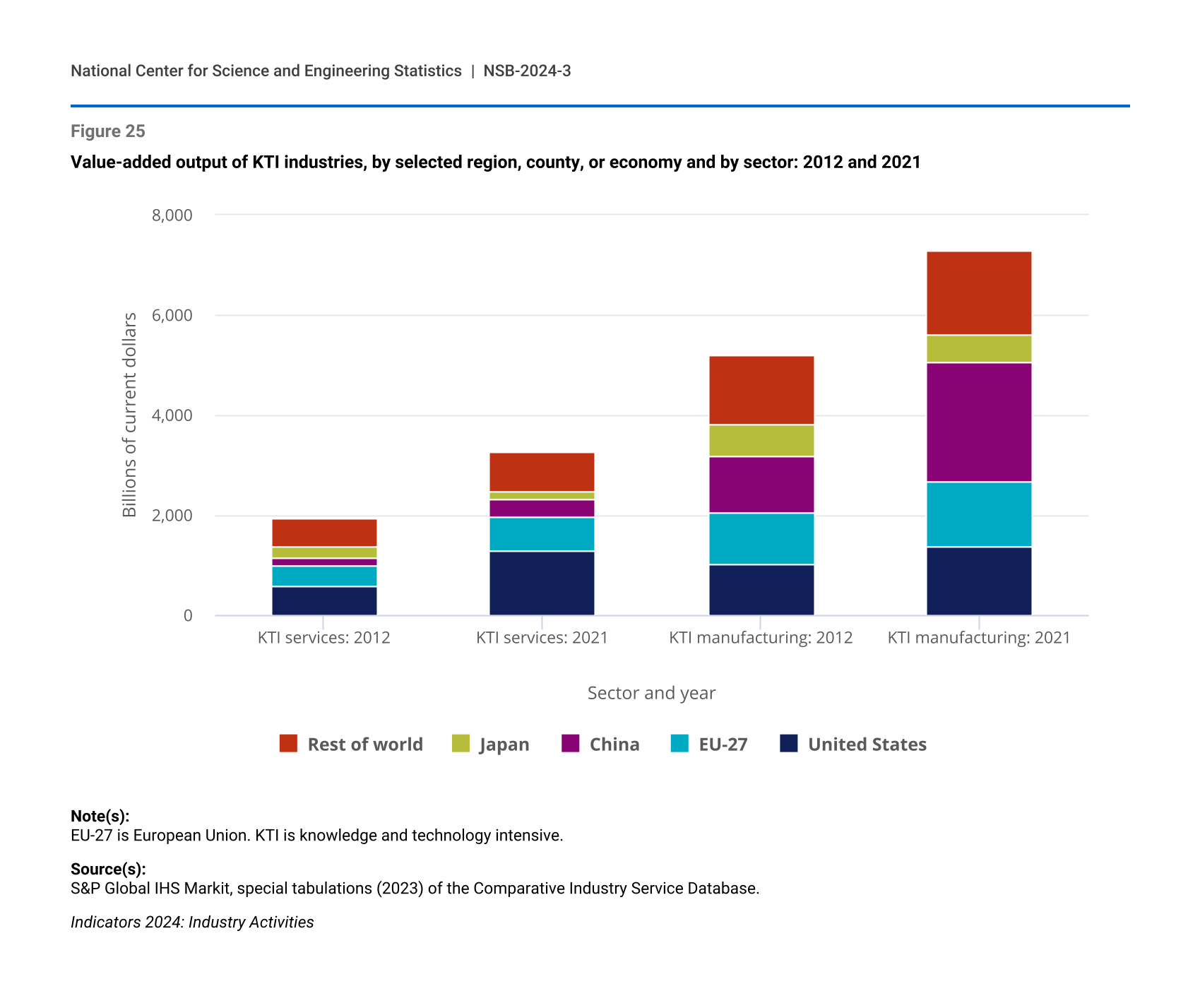Click Rest of world segment in KTI manufacturing 2012
The image size is (1200, 1008).
point(761,390)
